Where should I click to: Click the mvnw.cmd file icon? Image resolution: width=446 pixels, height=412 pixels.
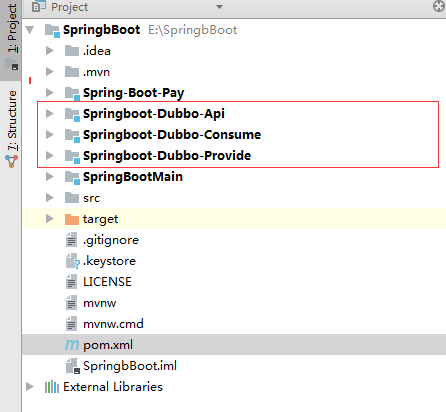click(71, 324)
